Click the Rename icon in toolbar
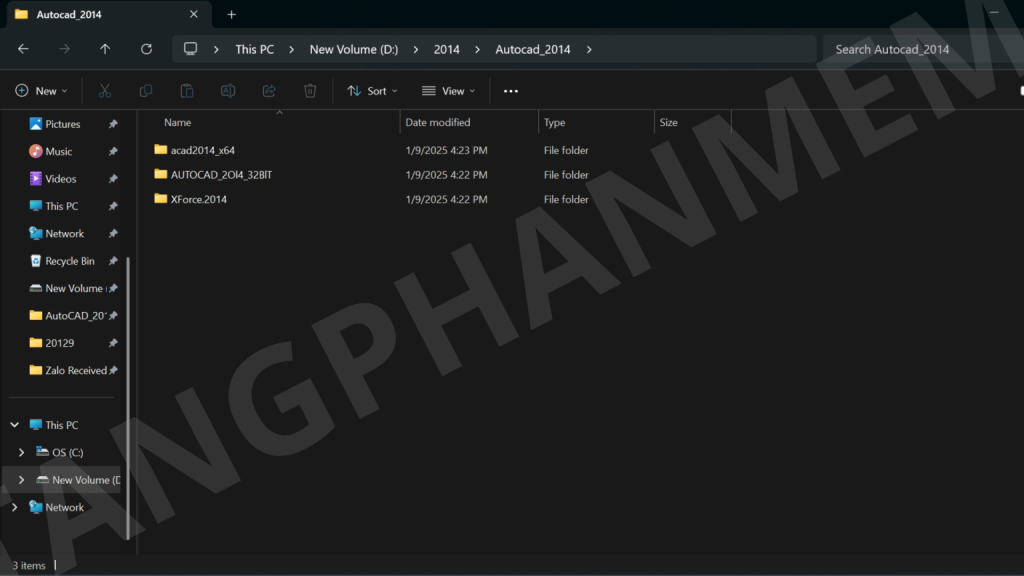This screenshot has height=576, width=1024. 228,91
